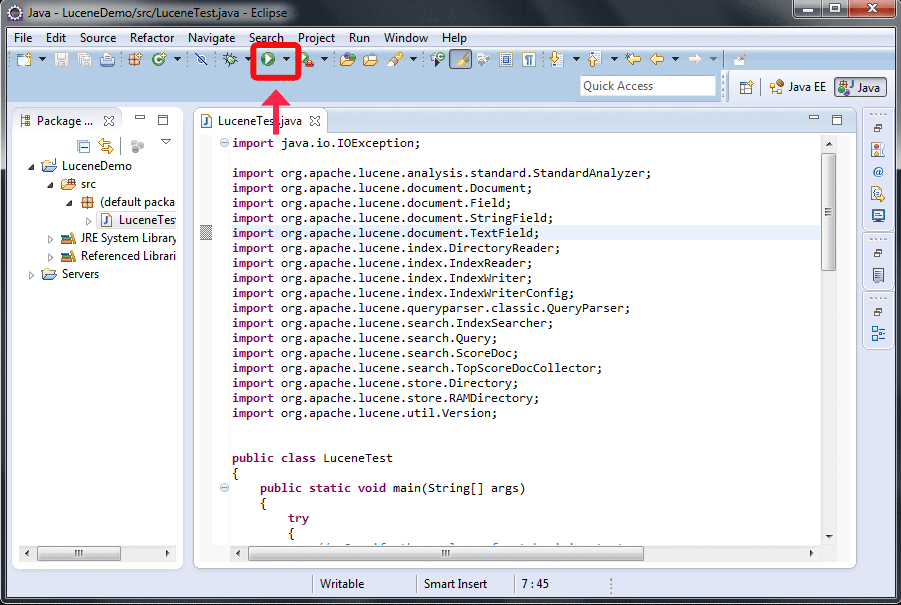Select the LuceneTest.java editor tab

258,119
